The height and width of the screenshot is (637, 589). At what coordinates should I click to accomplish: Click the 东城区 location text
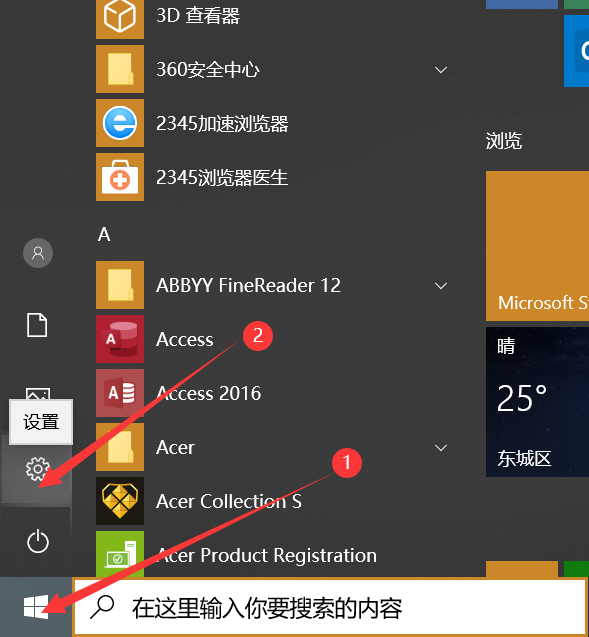[524, 459]
